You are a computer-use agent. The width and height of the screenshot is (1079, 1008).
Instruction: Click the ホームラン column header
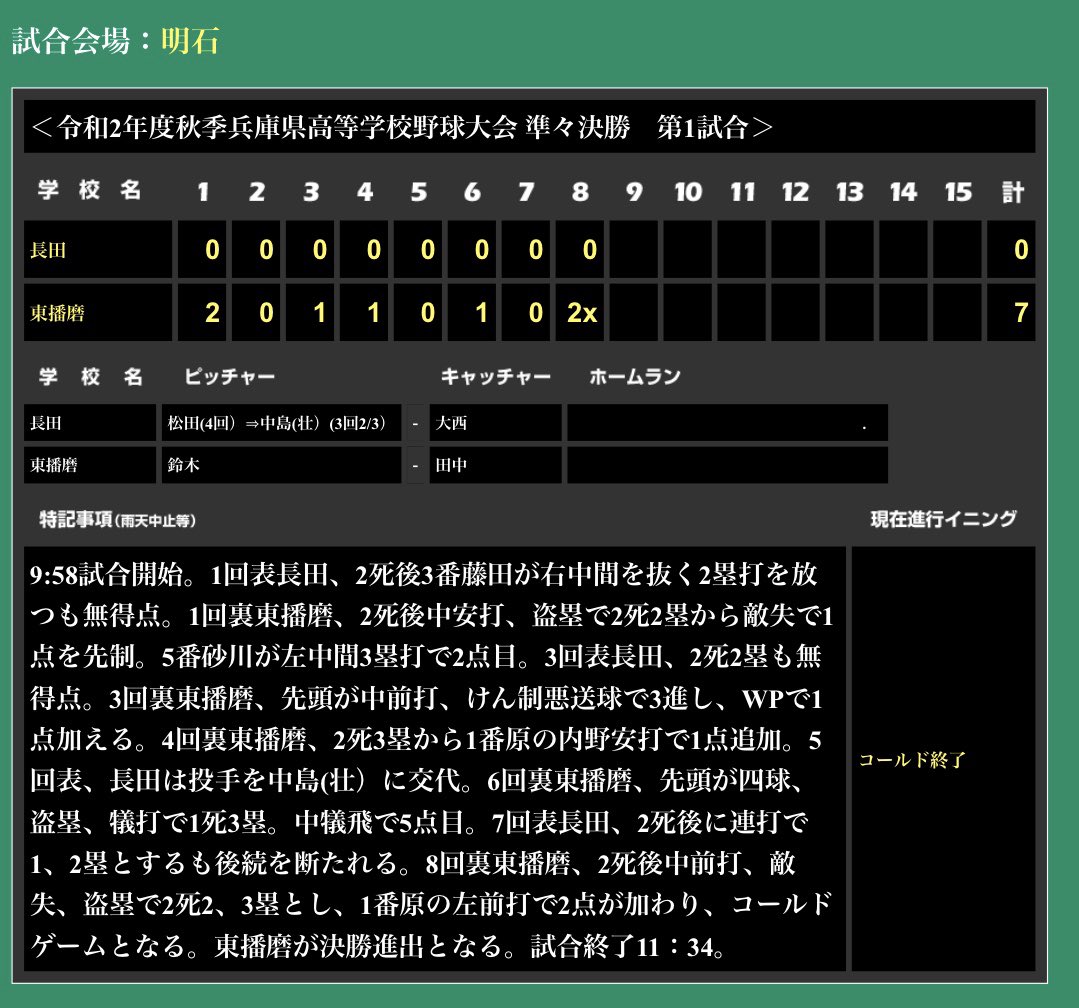point(634,376)
